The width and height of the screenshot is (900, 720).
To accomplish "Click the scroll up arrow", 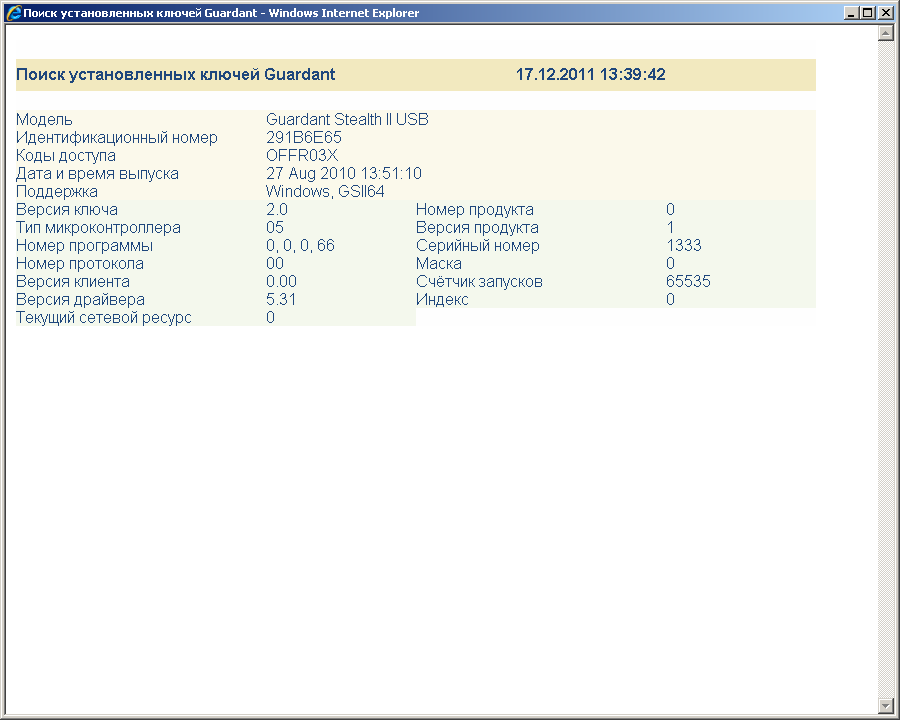I will click(885, 33).
